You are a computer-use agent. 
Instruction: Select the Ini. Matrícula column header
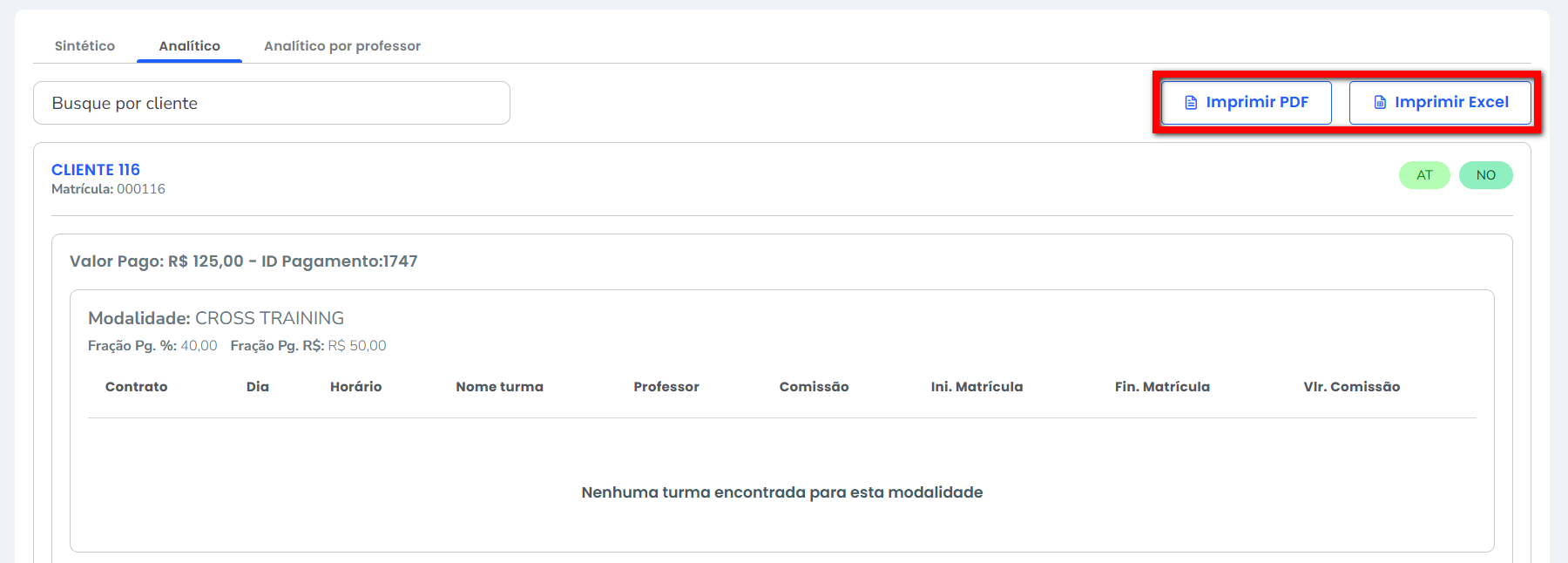click(x=977, y=387)
